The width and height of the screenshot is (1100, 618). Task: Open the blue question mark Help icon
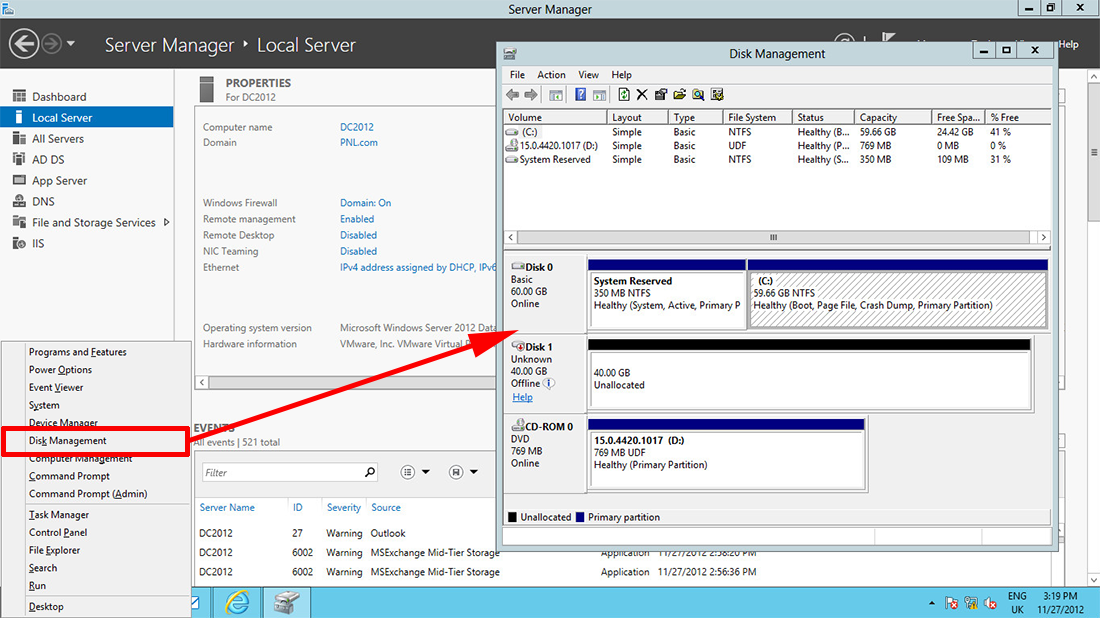point(580,95)
